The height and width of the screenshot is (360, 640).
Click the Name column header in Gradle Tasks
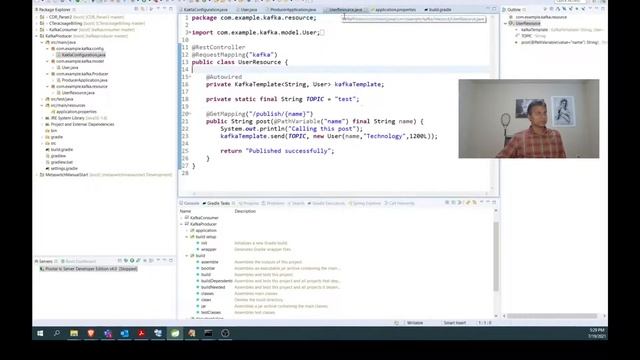pos(185,211)
